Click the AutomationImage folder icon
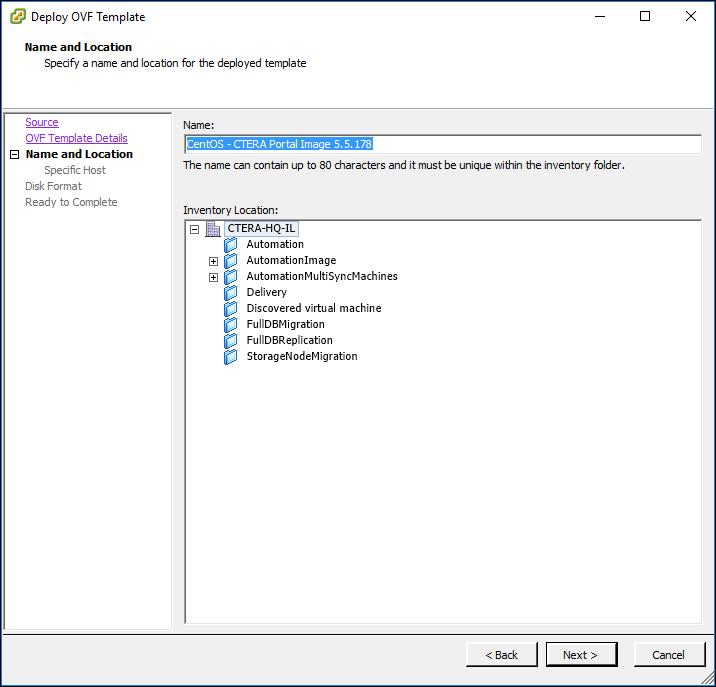 click(231, 261)
